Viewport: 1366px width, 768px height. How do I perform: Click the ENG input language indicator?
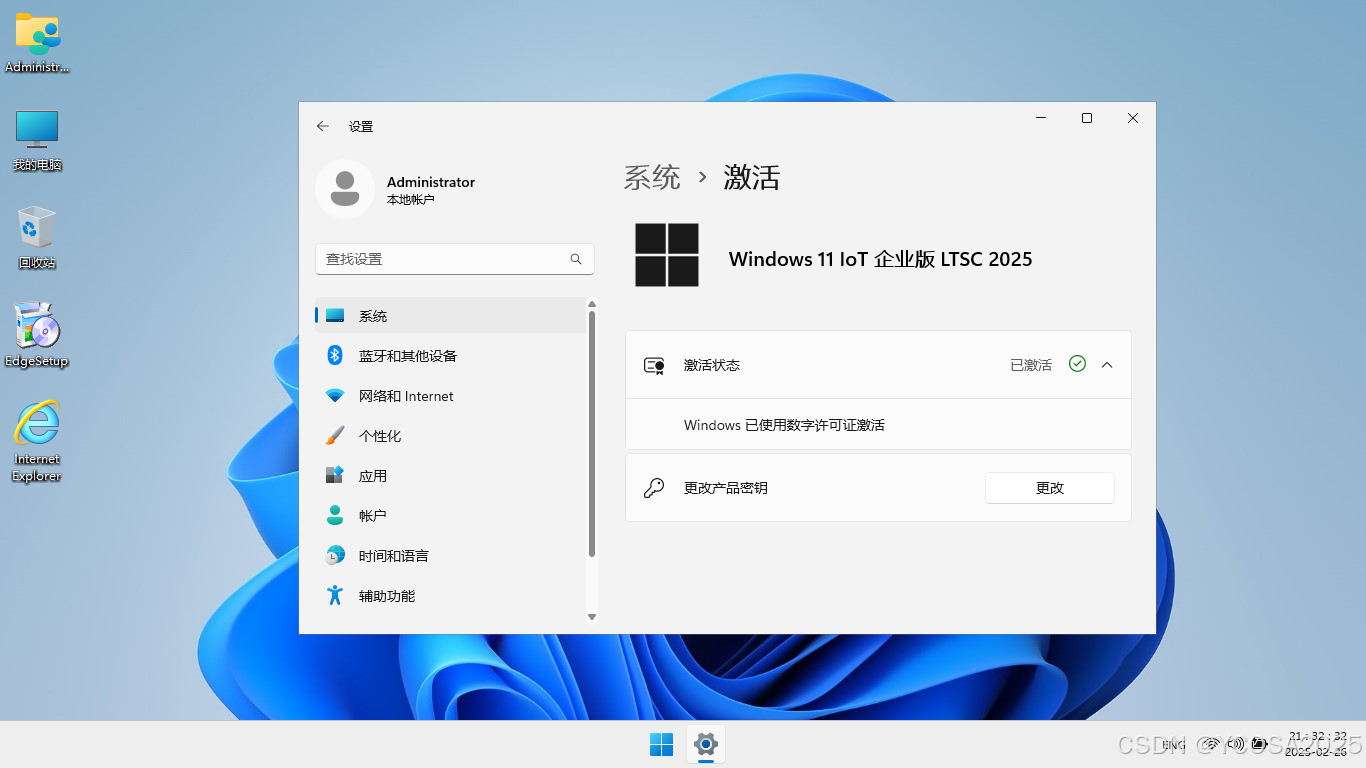[x=1174, y=745]
